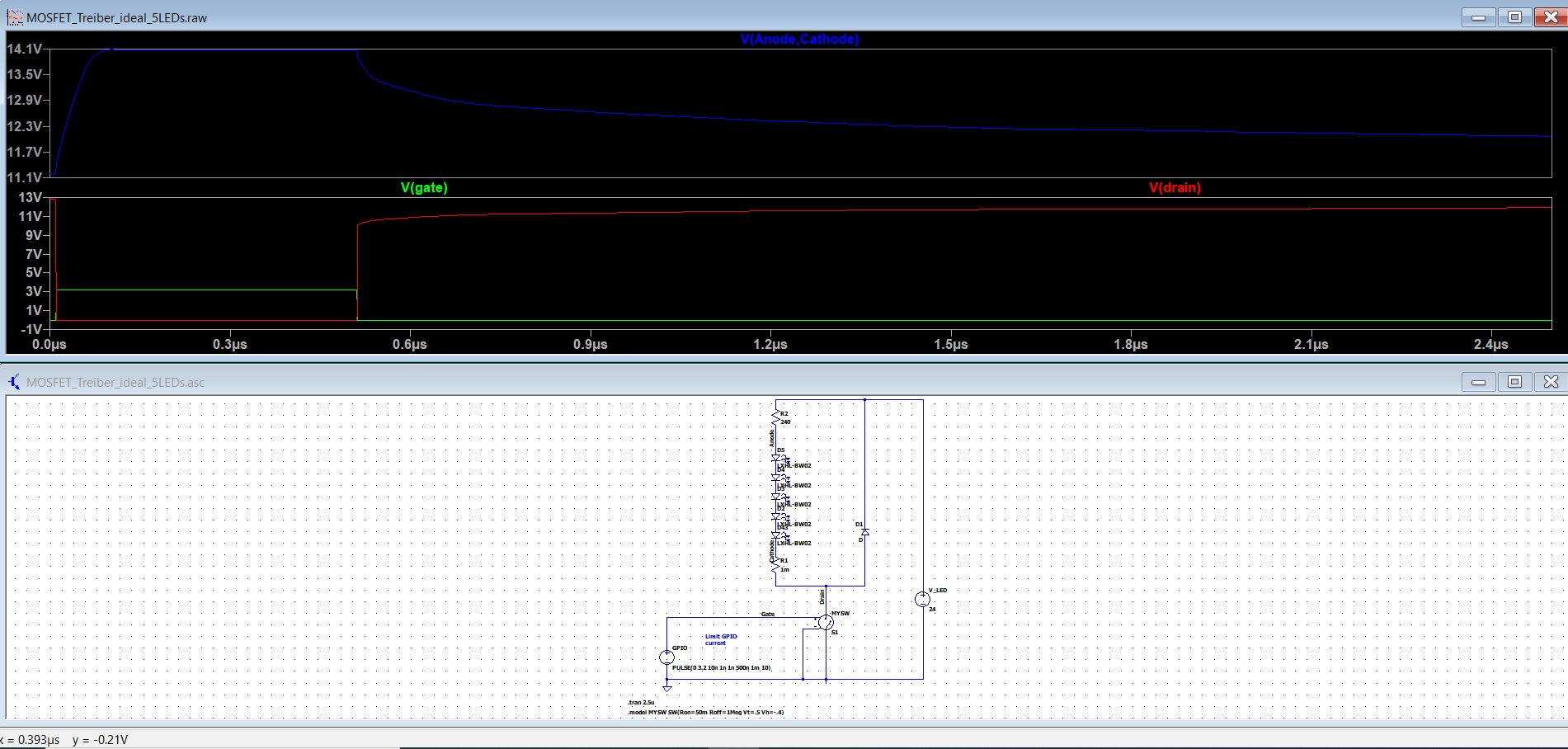This screenshot has height=749, width=1568.
Task: Click the schematic window transistor icon
Action: pyautogui.click(x=15, y=382)
